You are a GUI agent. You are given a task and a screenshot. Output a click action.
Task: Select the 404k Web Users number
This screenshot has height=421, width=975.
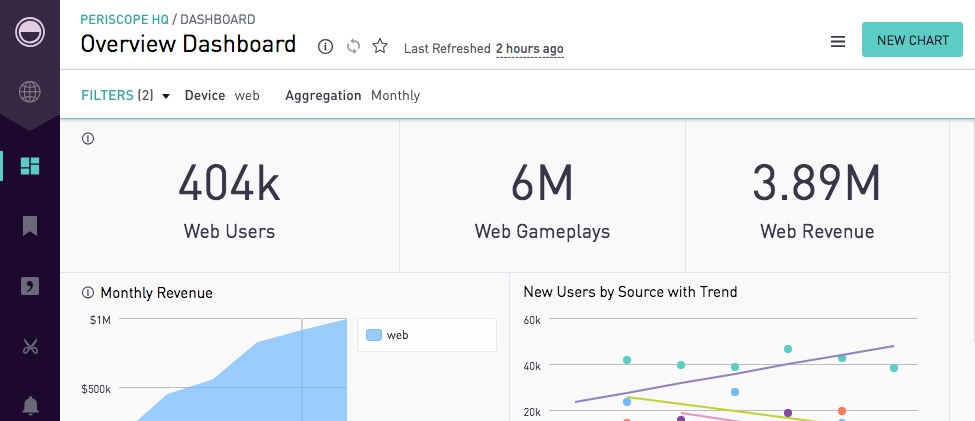click(x=229, y=183)
